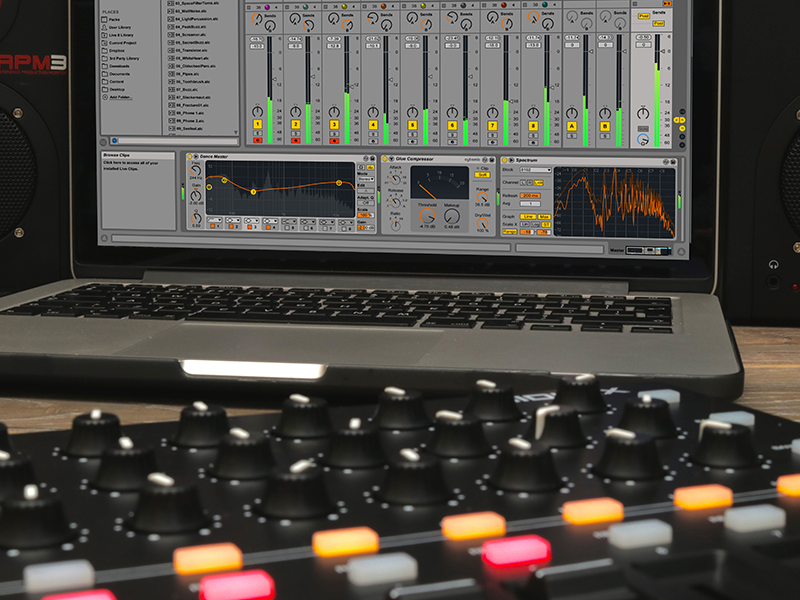800x600 pixels.
Task: Toggle track 7 activator button
Action: [x=492, y=126]
